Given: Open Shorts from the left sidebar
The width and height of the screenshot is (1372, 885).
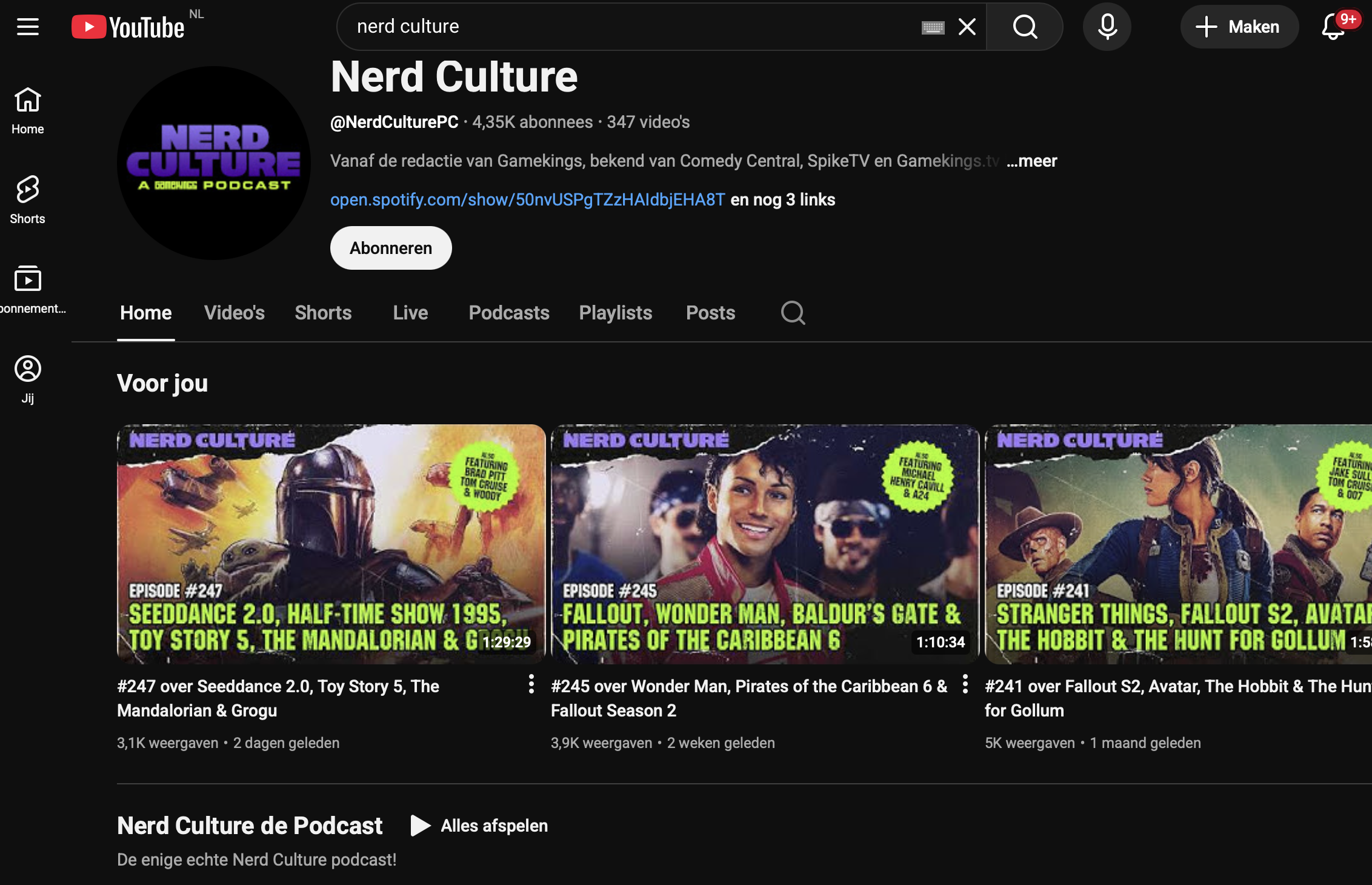Looking at the screenshot, I should pyautogui.click(x=27, y=199).
